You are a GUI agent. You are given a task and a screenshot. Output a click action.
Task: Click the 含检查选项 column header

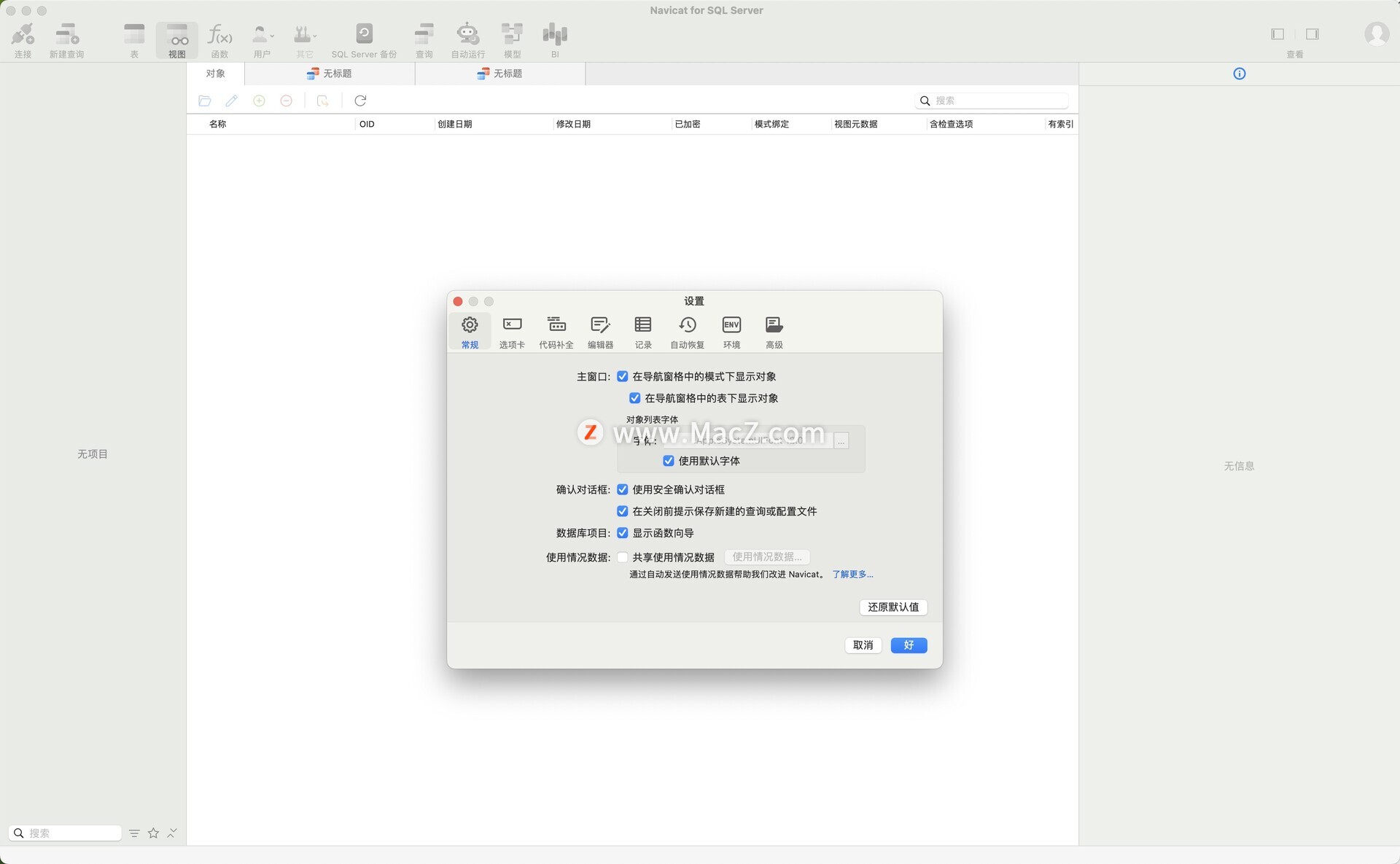click(985, 124)
